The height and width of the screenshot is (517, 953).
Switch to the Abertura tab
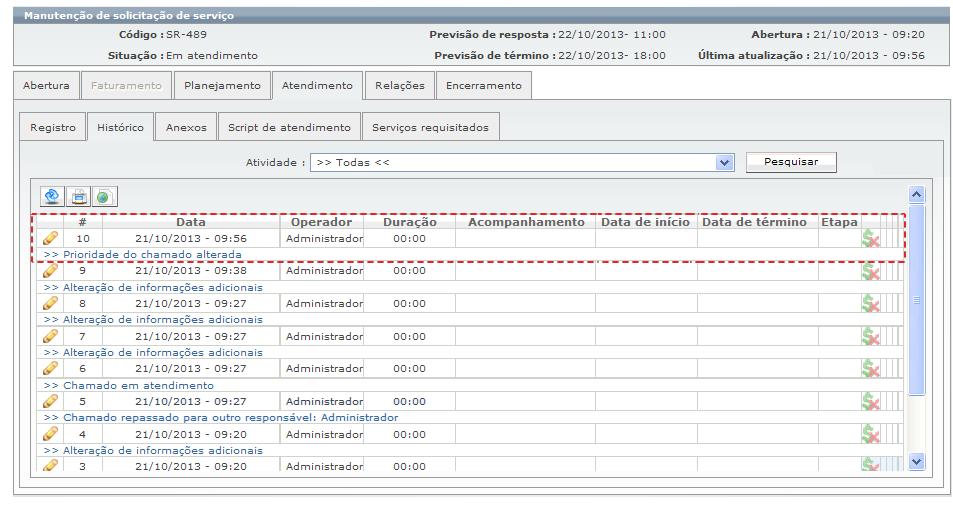click(46, 86)
